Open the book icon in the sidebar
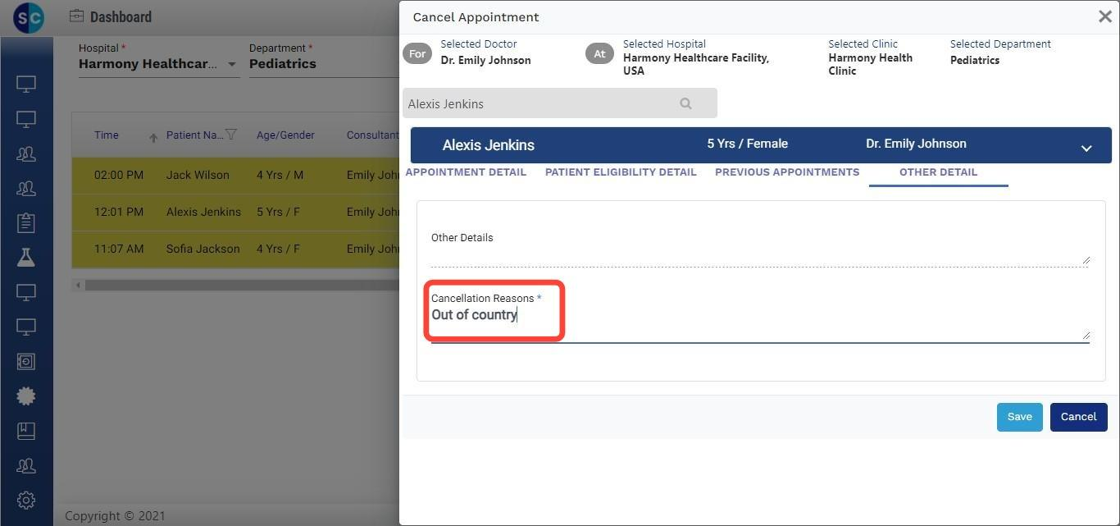The image size is (1120, 526). (26, 431)
